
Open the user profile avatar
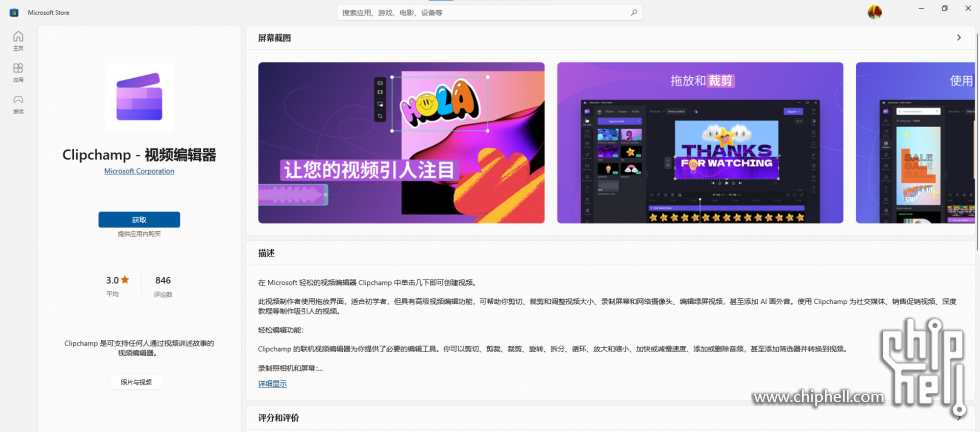coord(875,12)
